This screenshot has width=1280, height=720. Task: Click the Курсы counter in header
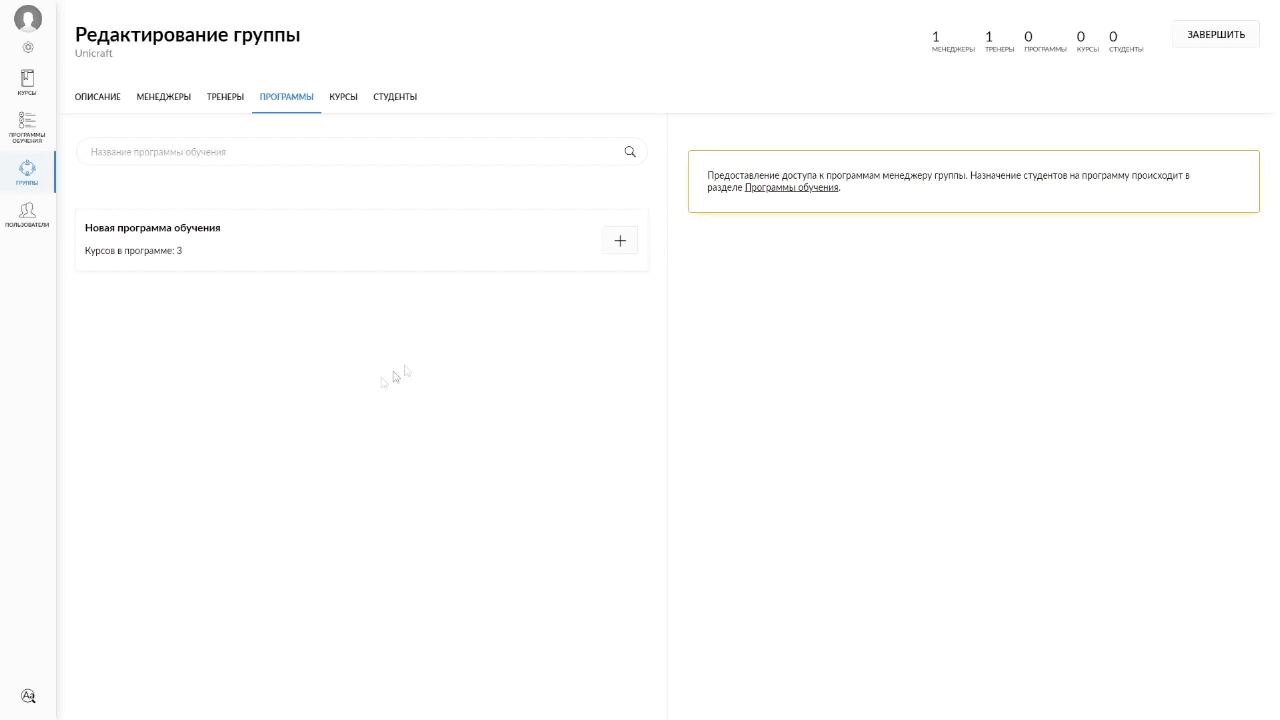[x=1088, y=41]
